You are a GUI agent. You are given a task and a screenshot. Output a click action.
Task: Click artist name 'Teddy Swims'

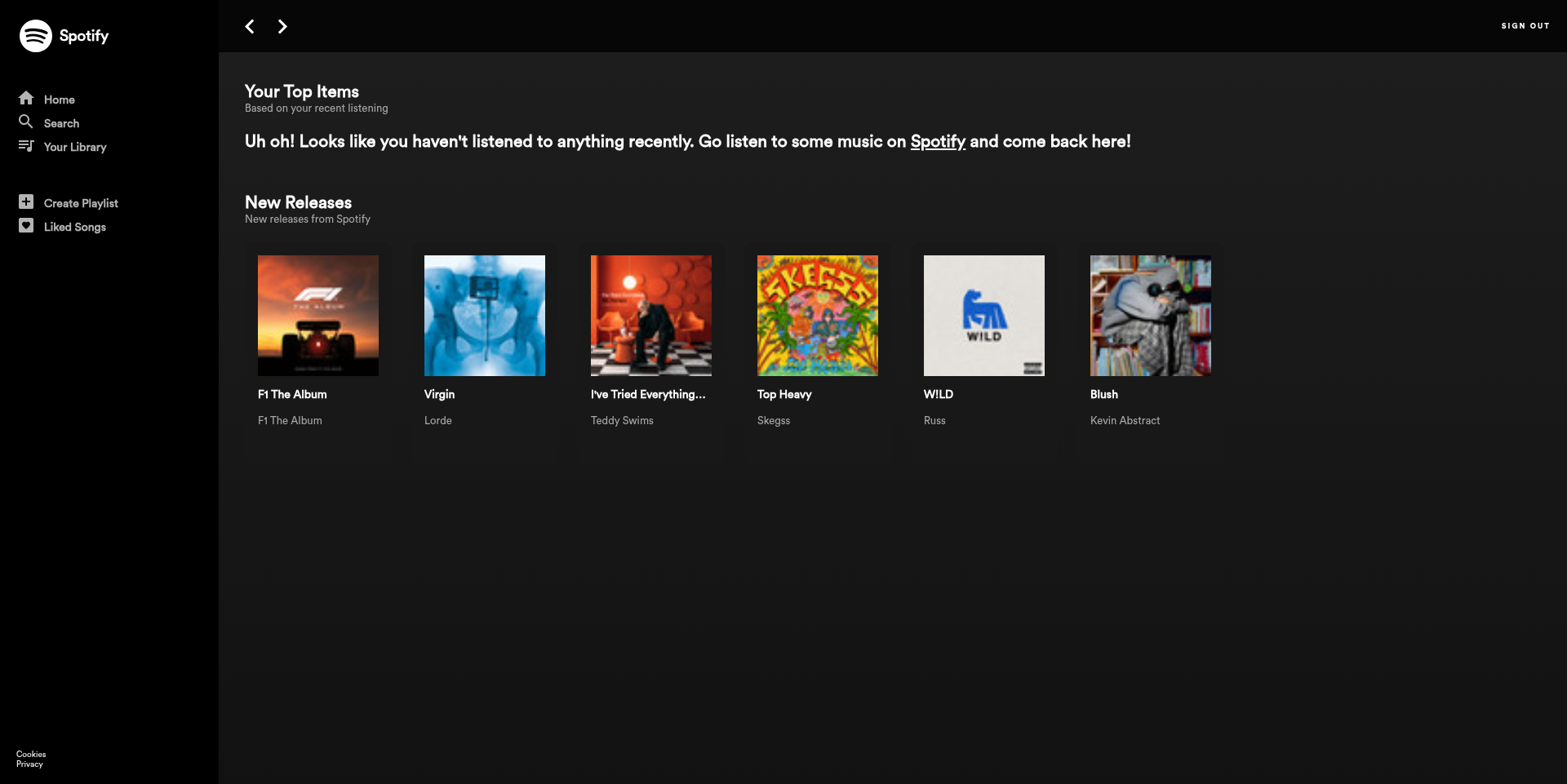[622, 420]
